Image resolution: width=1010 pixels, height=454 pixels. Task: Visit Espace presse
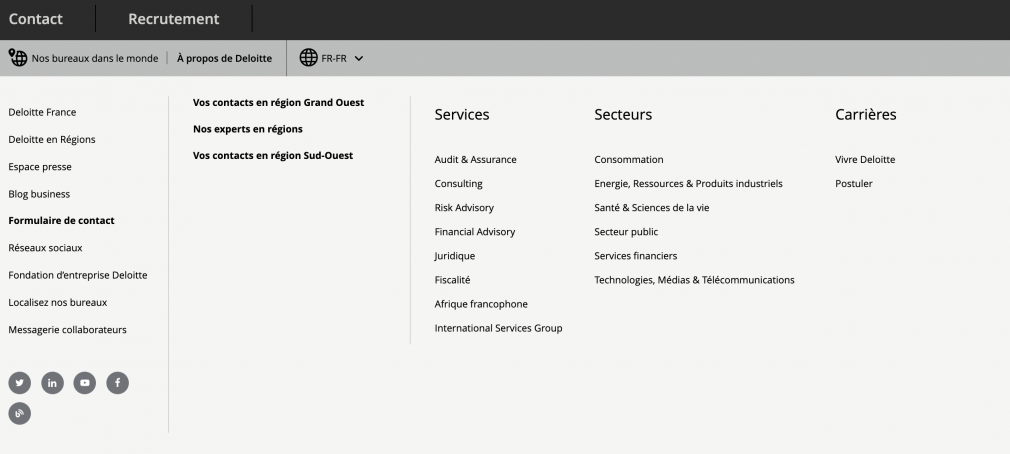point(40,167)
